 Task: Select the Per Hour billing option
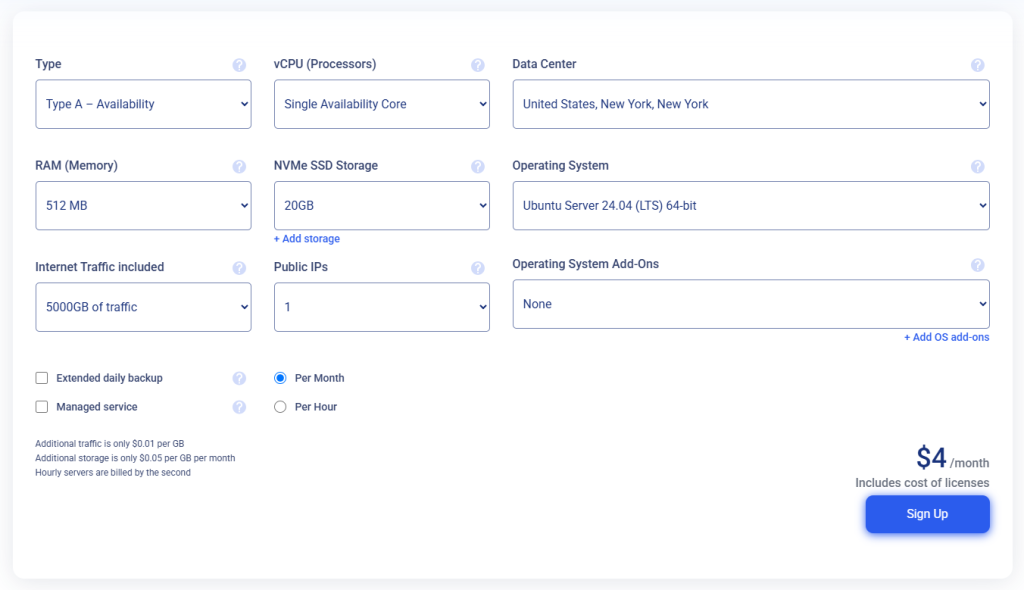click(280, 407)
